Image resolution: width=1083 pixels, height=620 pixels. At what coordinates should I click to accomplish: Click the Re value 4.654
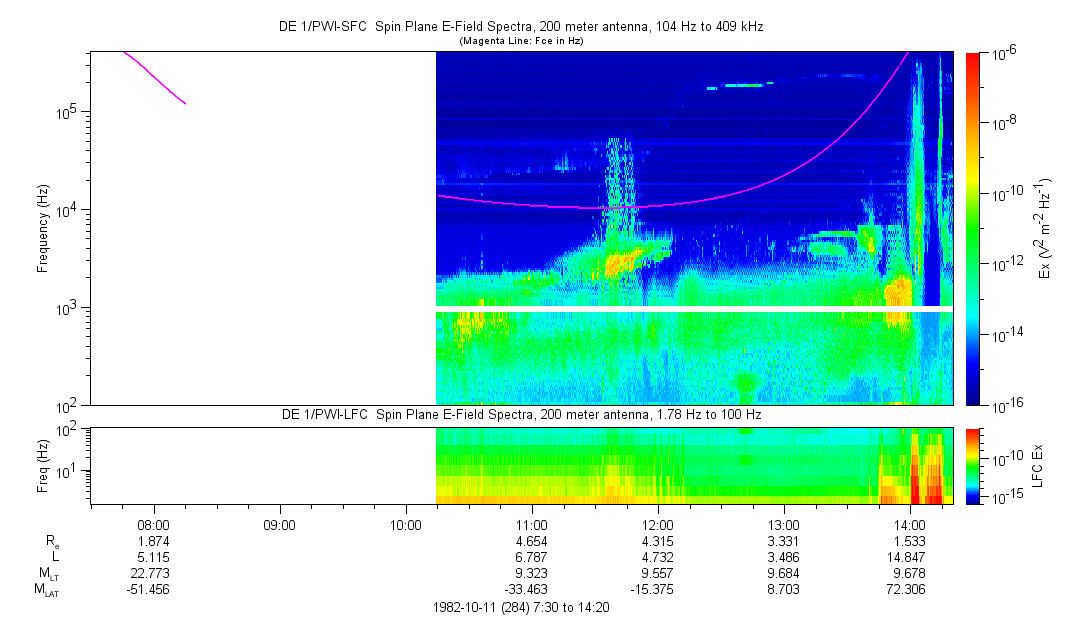[531, 540]
